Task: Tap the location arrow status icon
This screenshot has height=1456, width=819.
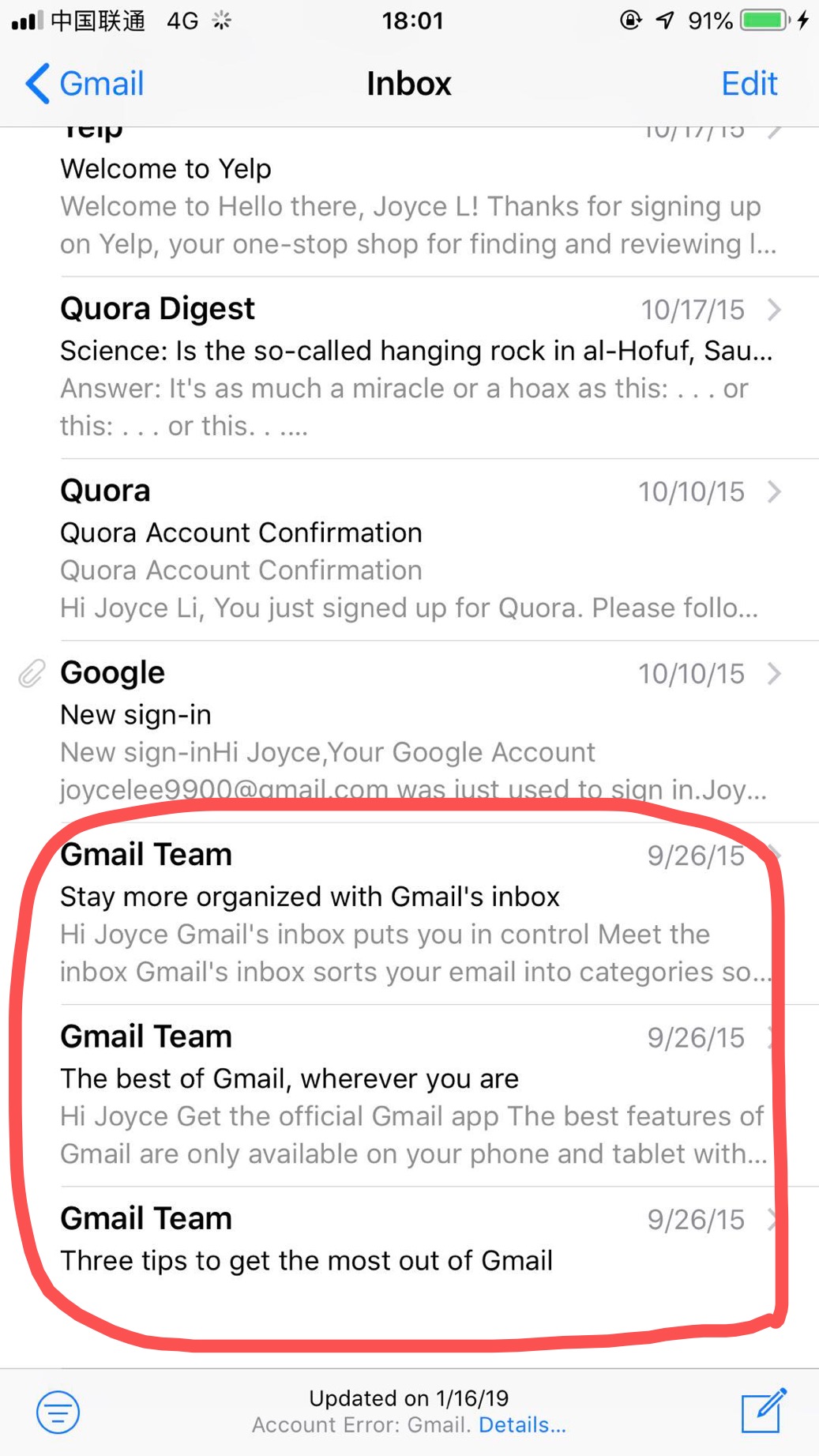Action: point(665,21)
